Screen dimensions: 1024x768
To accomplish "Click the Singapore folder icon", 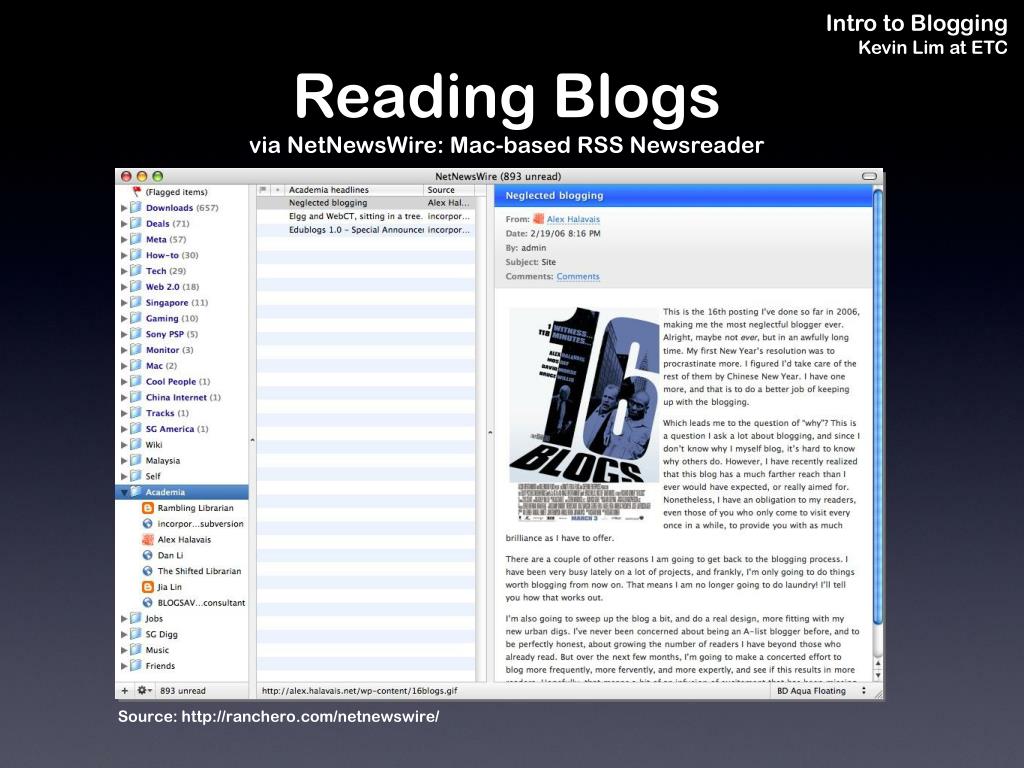I will coord(136,302).
